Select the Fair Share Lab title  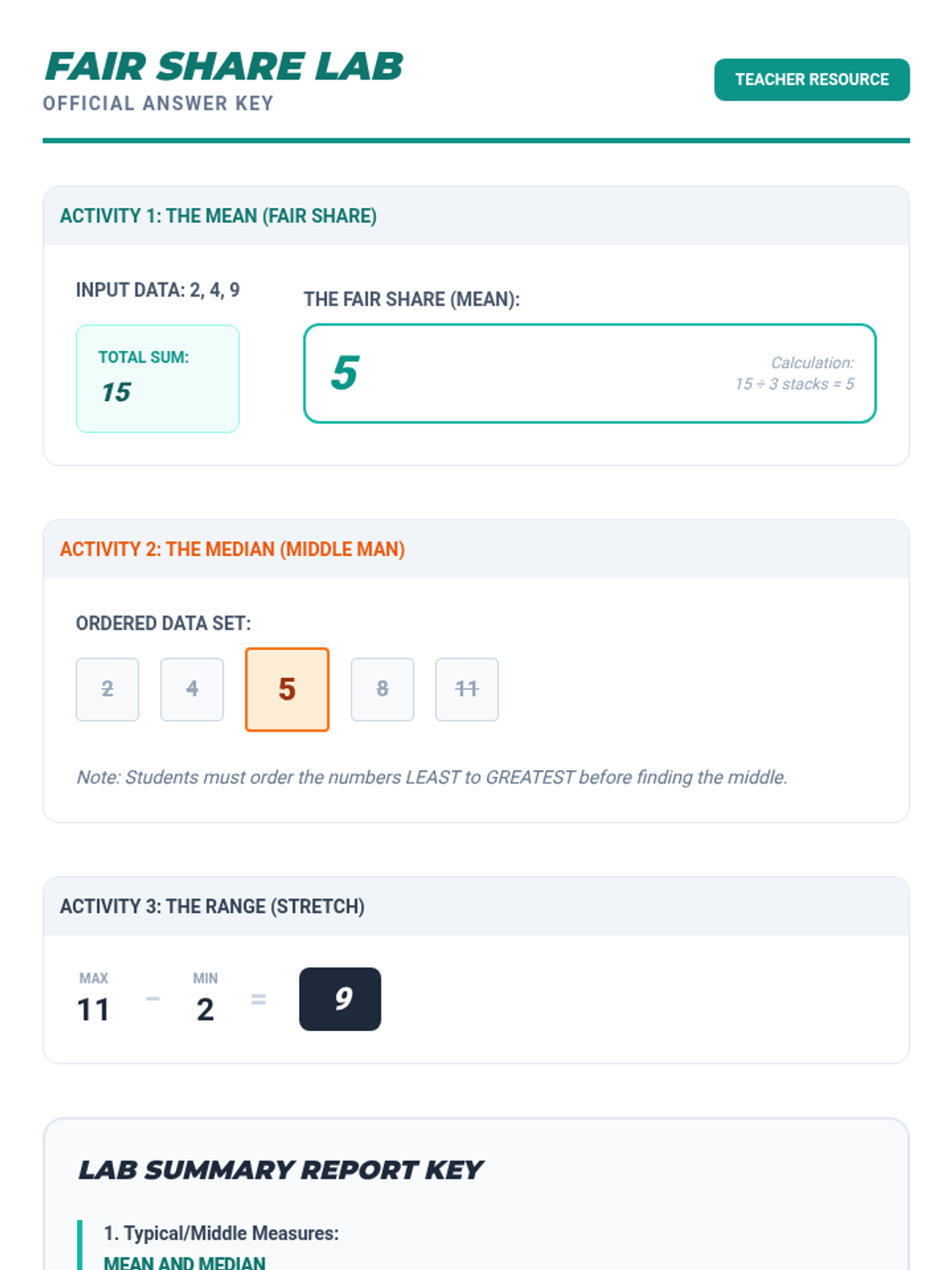click(x=224, y=66)
